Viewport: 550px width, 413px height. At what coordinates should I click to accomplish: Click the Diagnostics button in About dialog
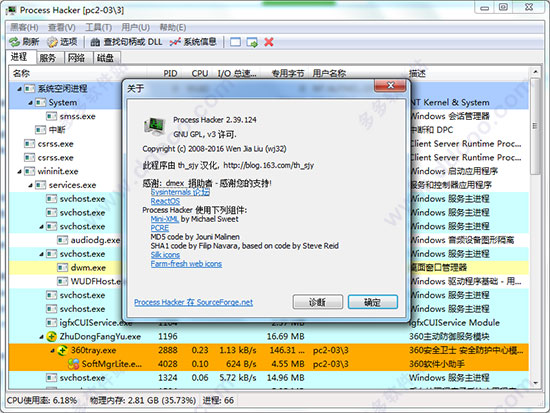click(x=317, y=302)
